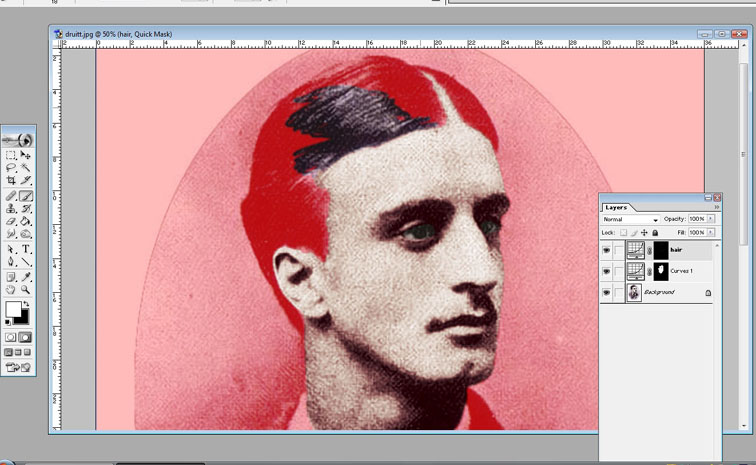Hide the Background layer

pyautogui.click(x=606, y=292)
